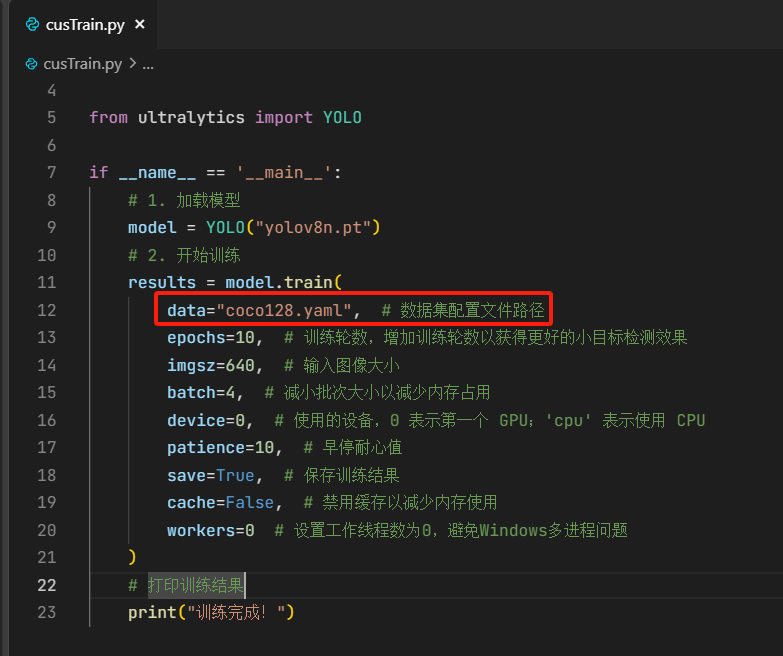Click the breadcrumb chevron separator
The height and width of the screenshot is (656, 783).
coord(132,63)
